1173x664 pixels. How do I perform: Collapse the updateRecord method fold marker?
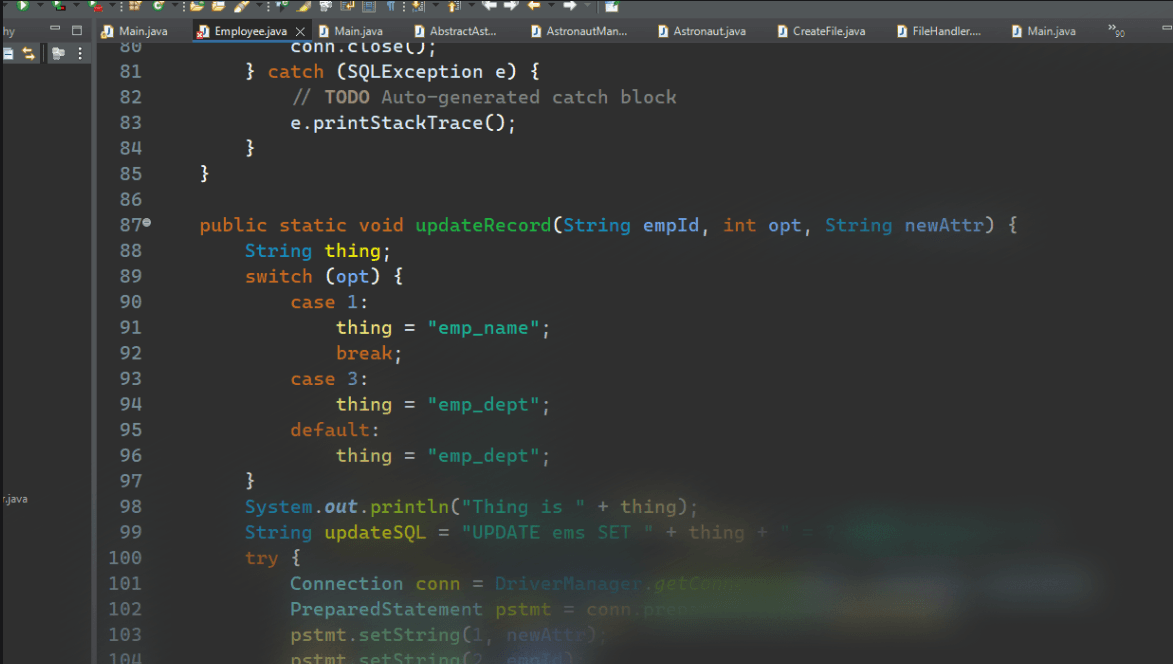click(x=147, y=223)
